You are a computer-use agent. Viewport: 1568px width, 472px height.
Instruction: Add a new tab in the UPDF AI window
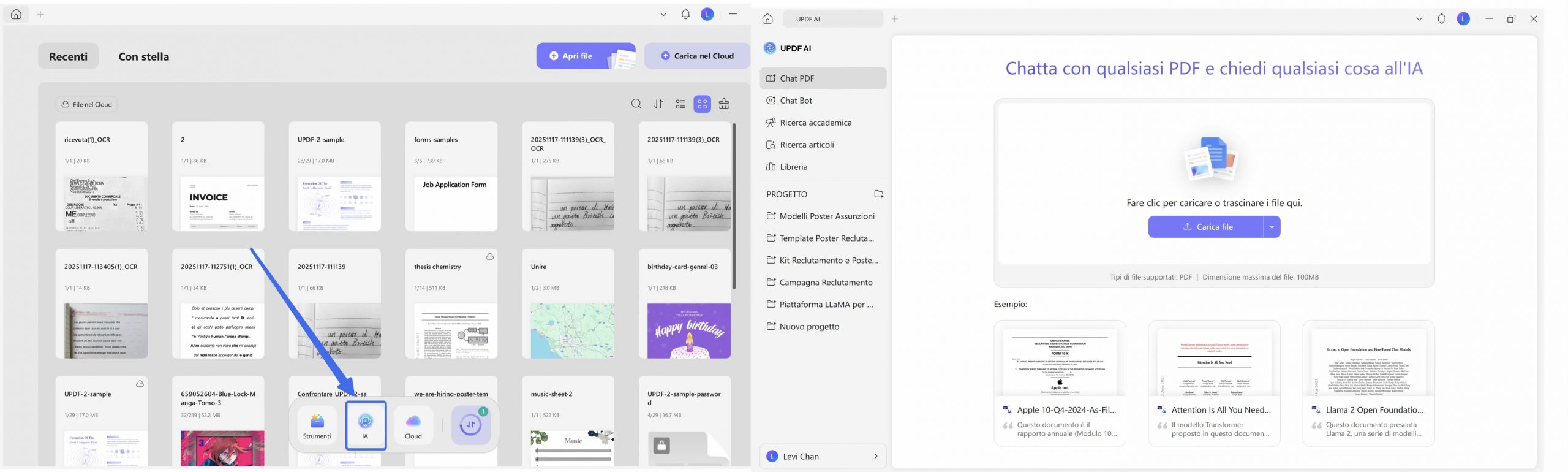point(895,19)
